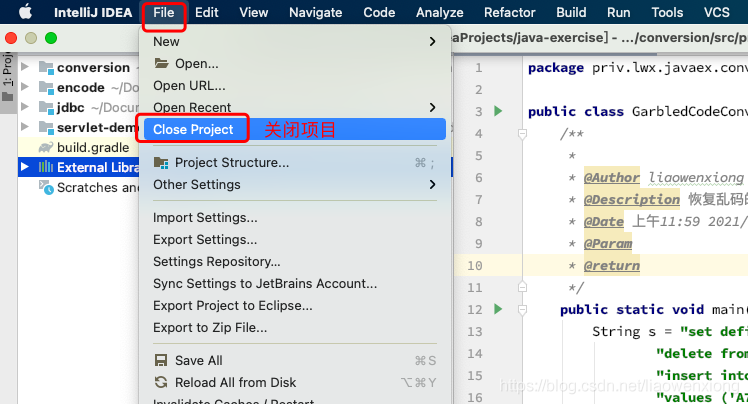Viewport: 748px width, 404px height.
Task: Expand Other Settings submenu
Action: [295, 185]
